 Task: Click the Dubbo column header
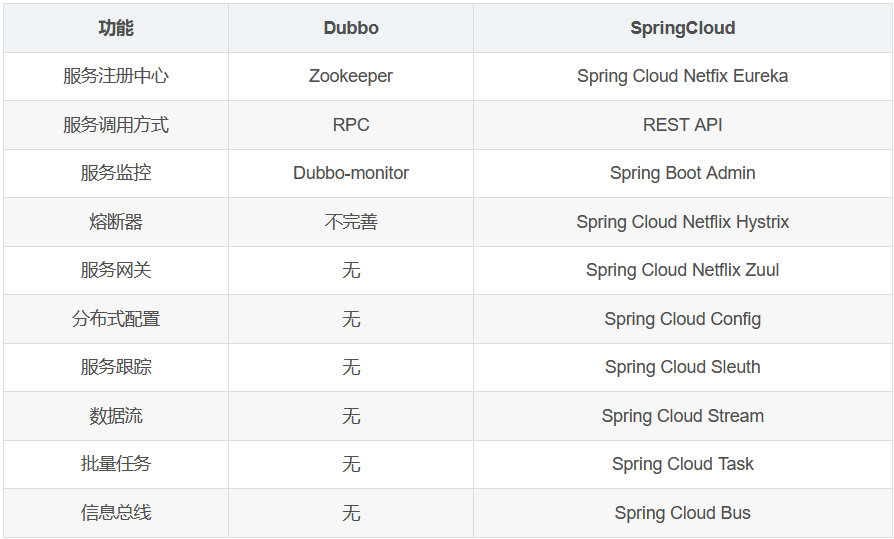(351, 28)
